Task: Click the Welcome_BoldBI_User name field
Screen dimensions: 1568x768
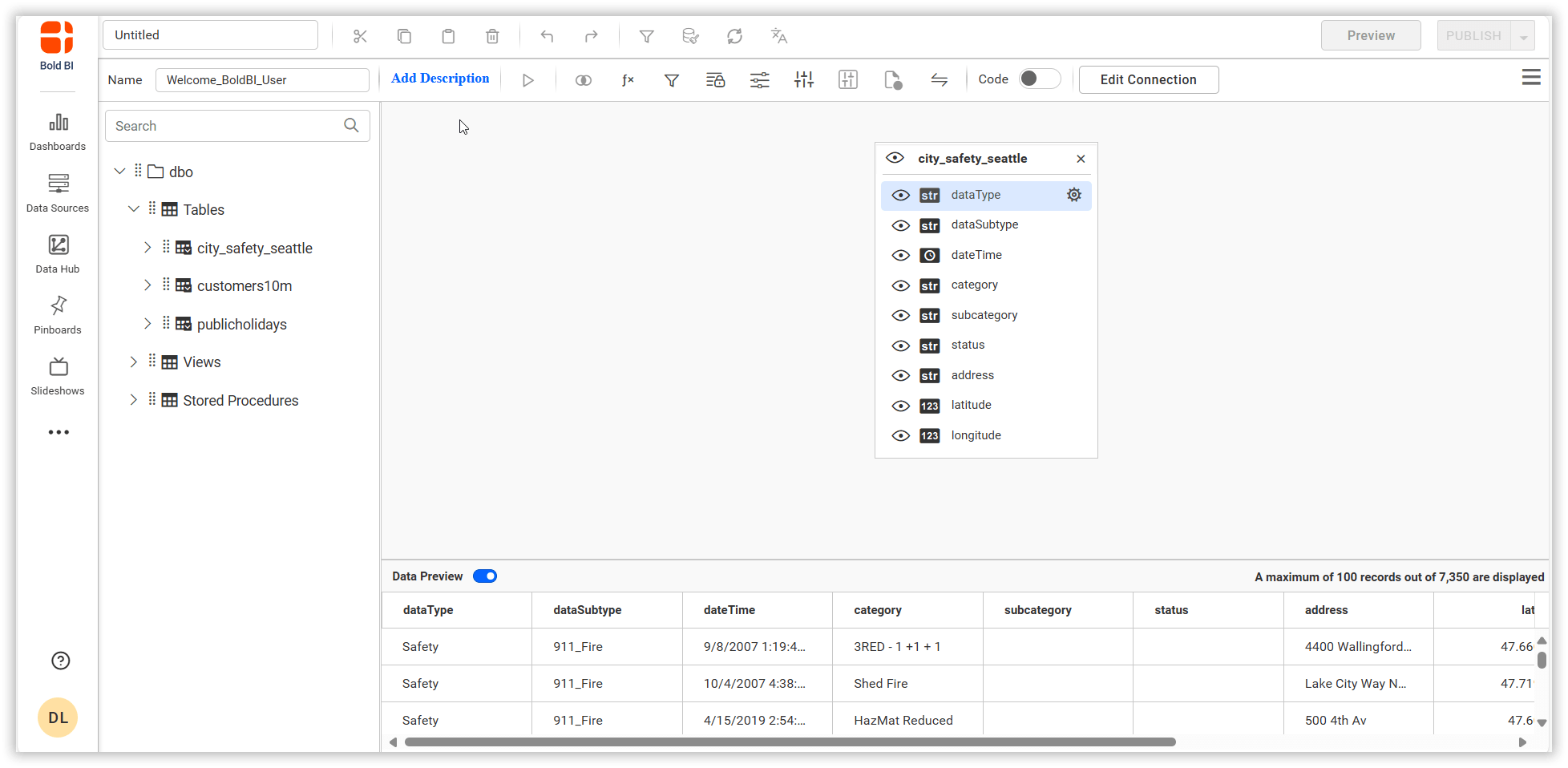Action: coord(262,80)
